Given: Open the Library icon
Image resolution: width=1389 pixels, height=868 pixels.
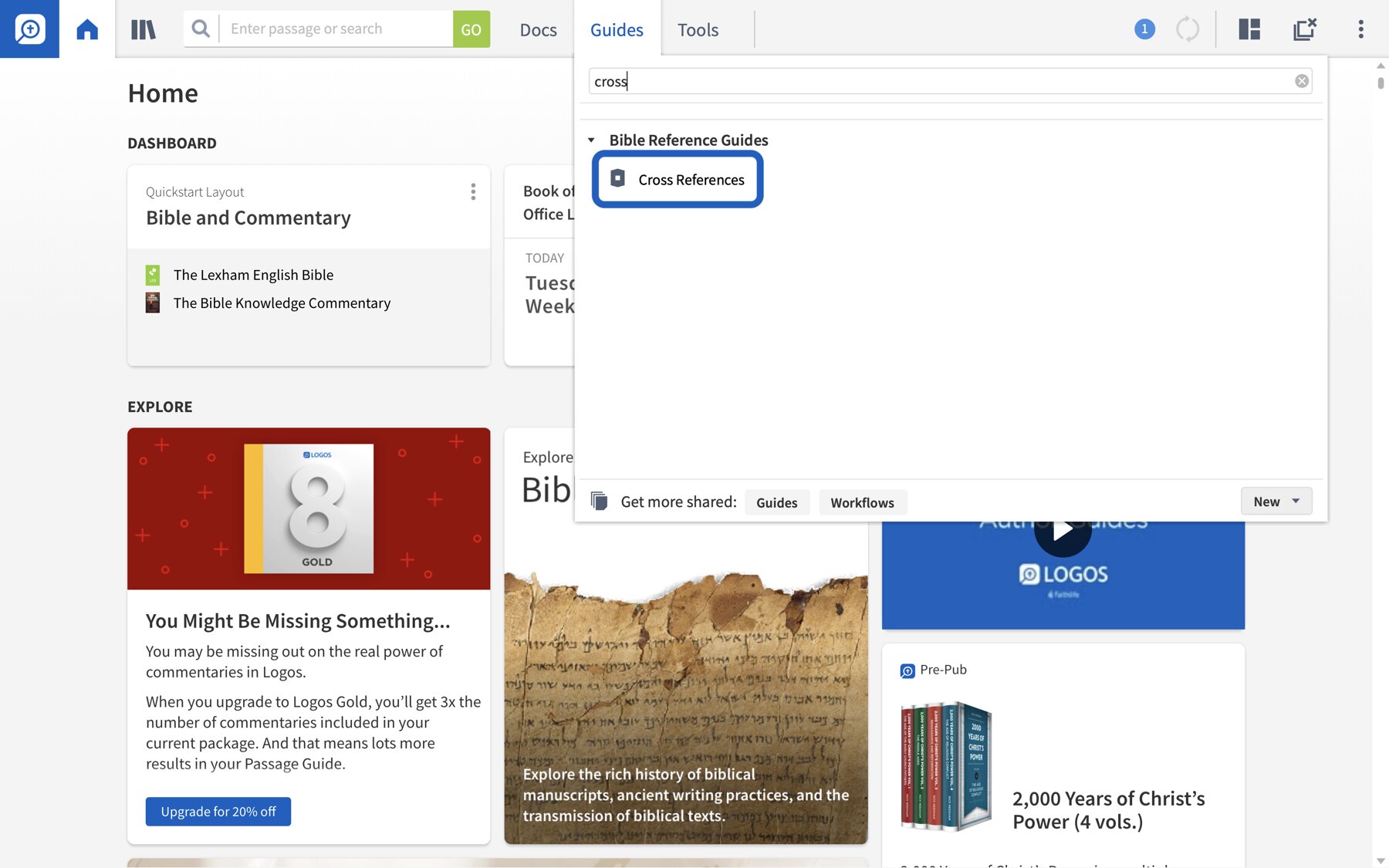Looking at the screenshot, I should click(144, 29).
